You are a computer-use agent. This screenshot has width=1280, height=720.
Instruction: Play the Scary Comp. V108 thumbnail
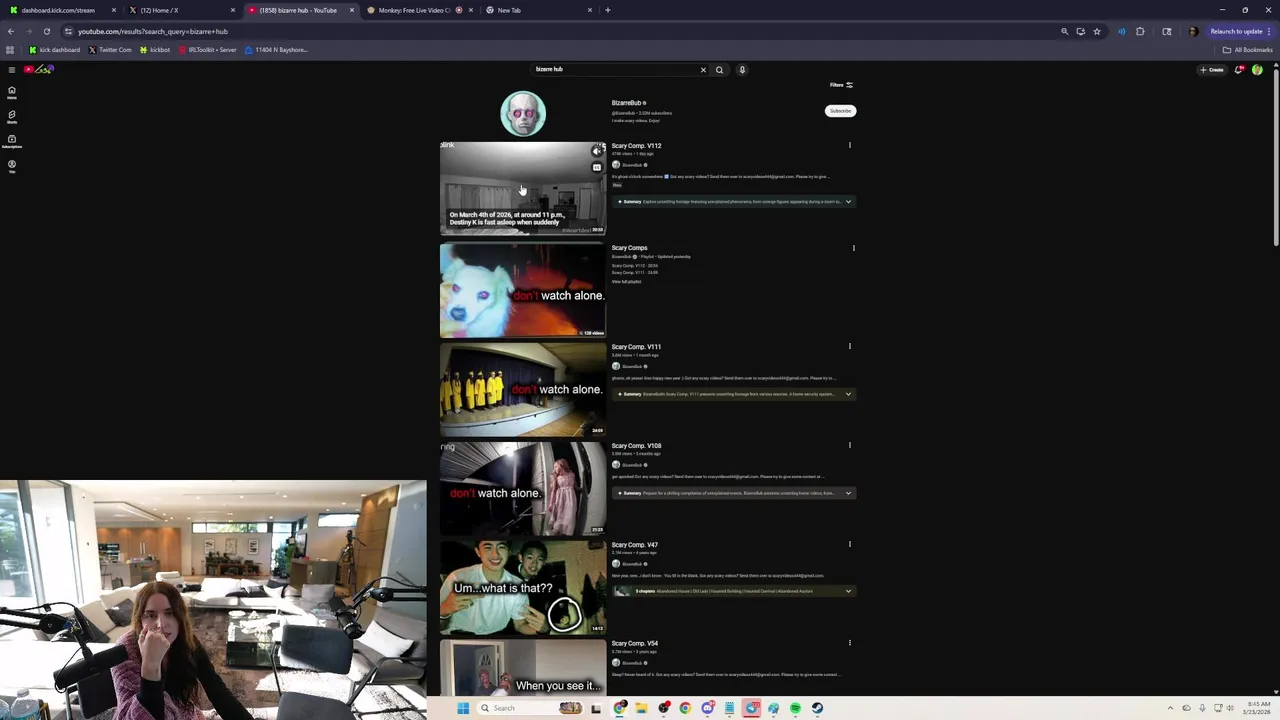523,489
